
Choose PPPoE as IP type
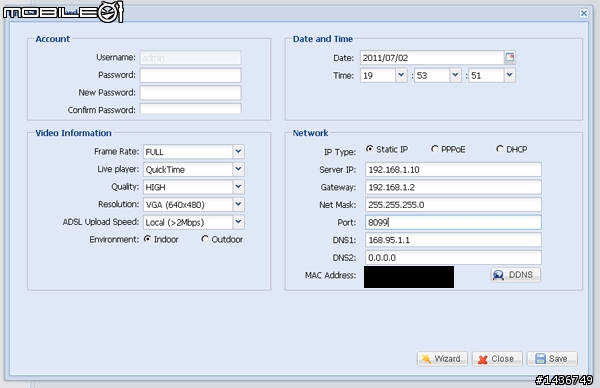tap(435, 149)
